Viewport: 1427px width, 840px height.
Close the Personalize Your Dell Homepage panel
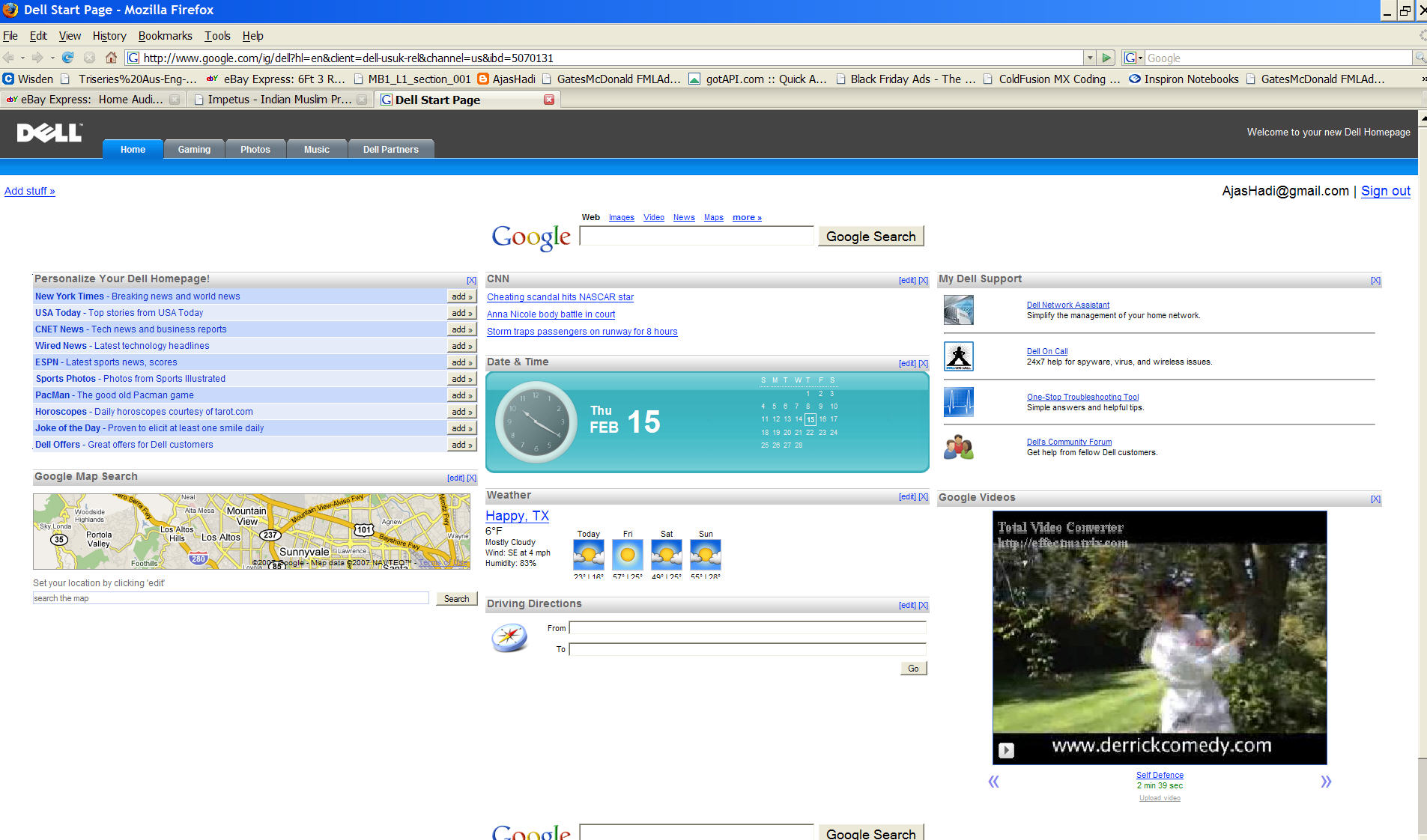[471, 280]
